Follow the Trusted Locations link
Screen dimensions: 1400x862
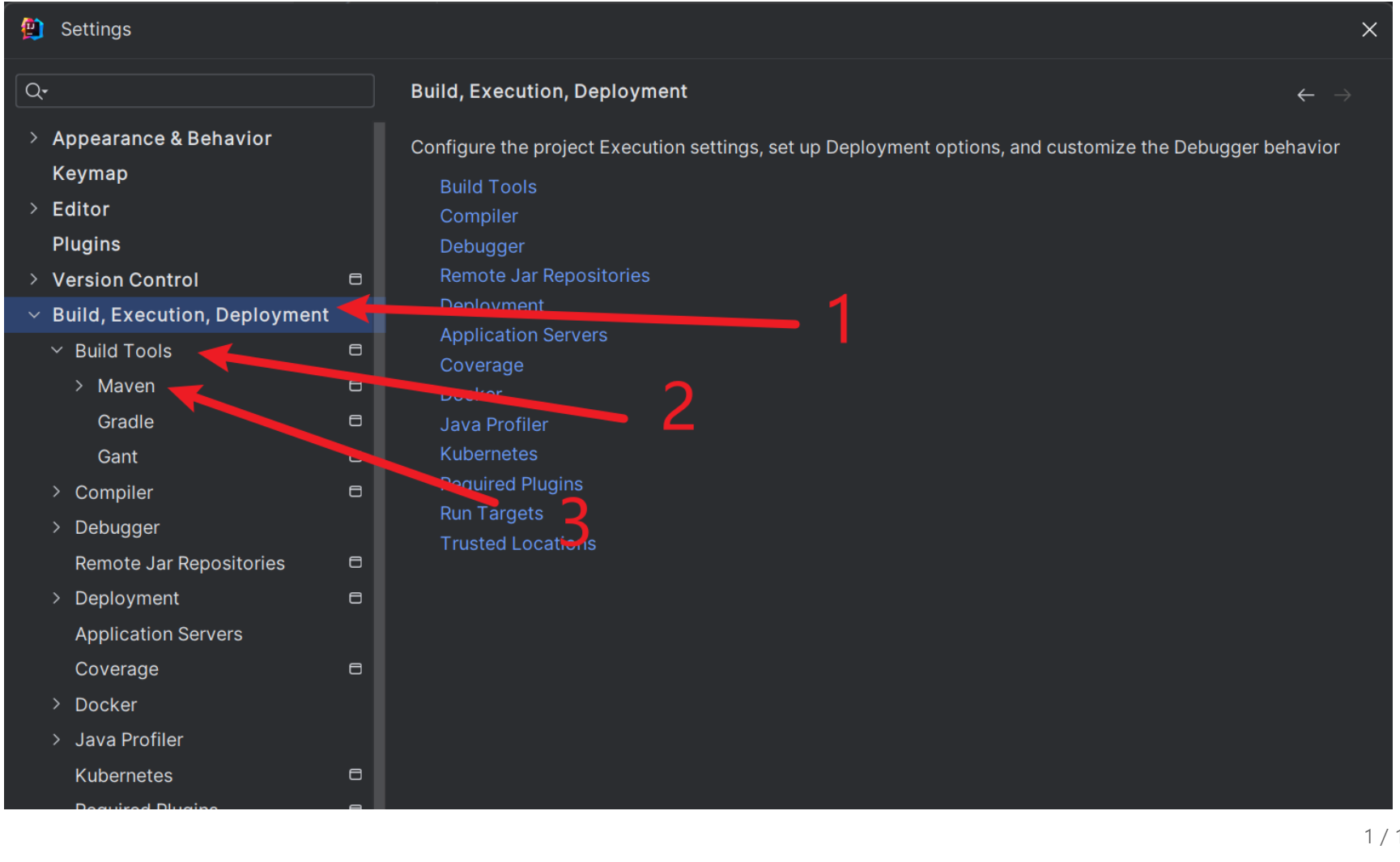click(x=518, y=544)
